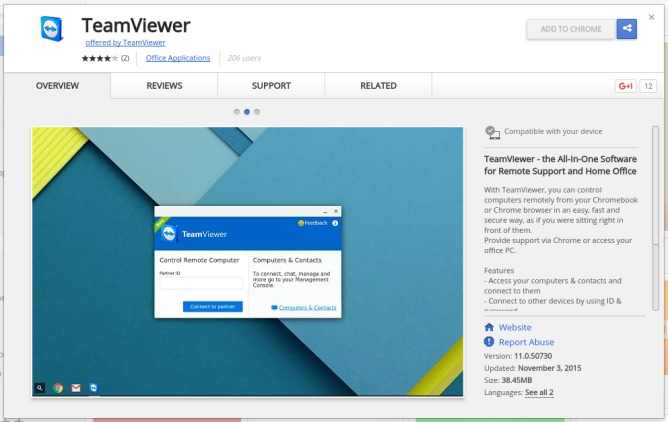Screen dimensions: 668x422
Task: Click the Report Abuse exclamation icon
Action: [x=489, y=342]
